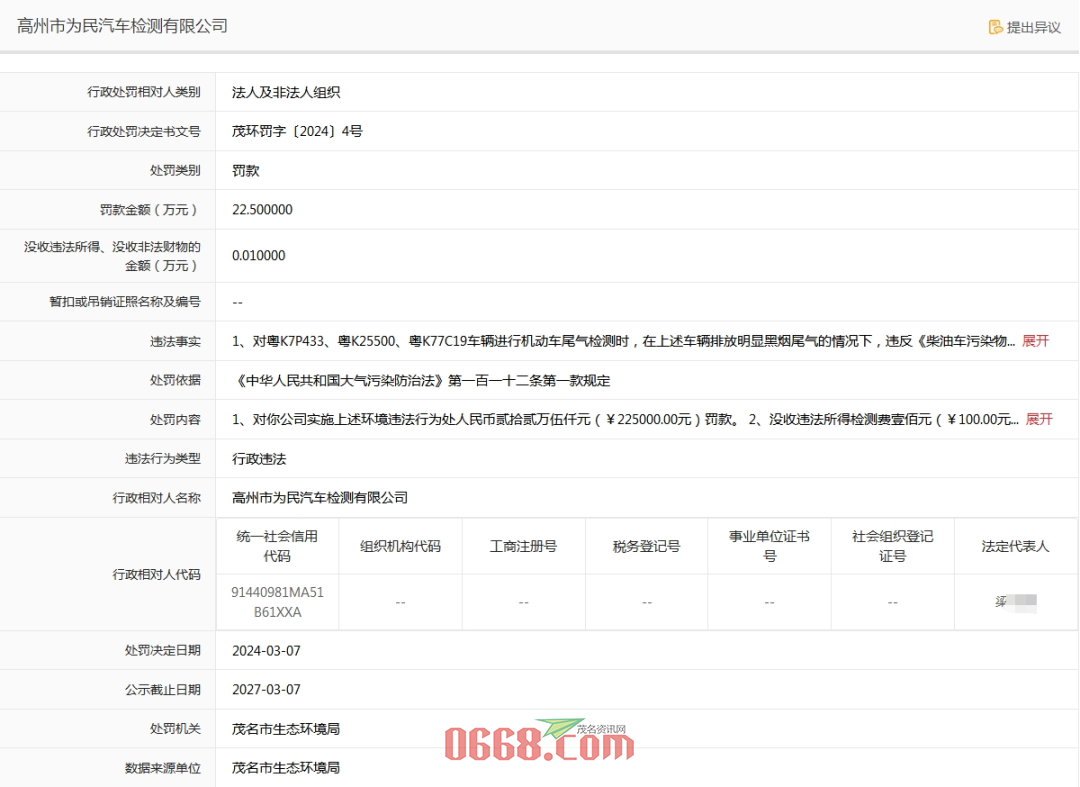Viewport: 1080px width, 787px height.
Task: Click the 法定代表人 column header
Action: (1015, 546)
